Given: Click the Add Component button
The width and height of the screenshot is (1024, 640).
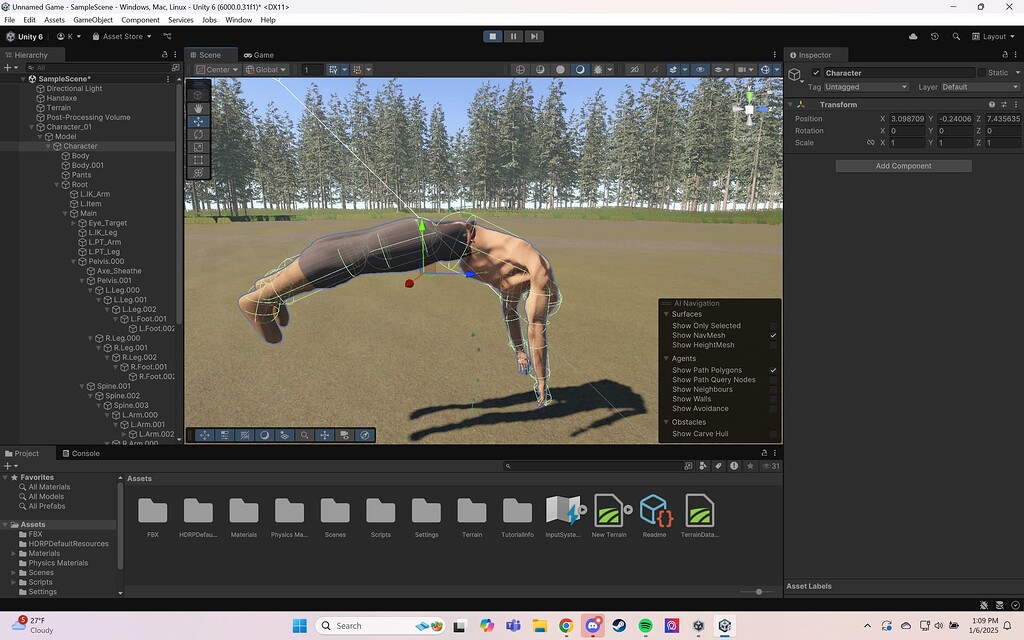Looking at the screenshot, I should pos(902,165).
